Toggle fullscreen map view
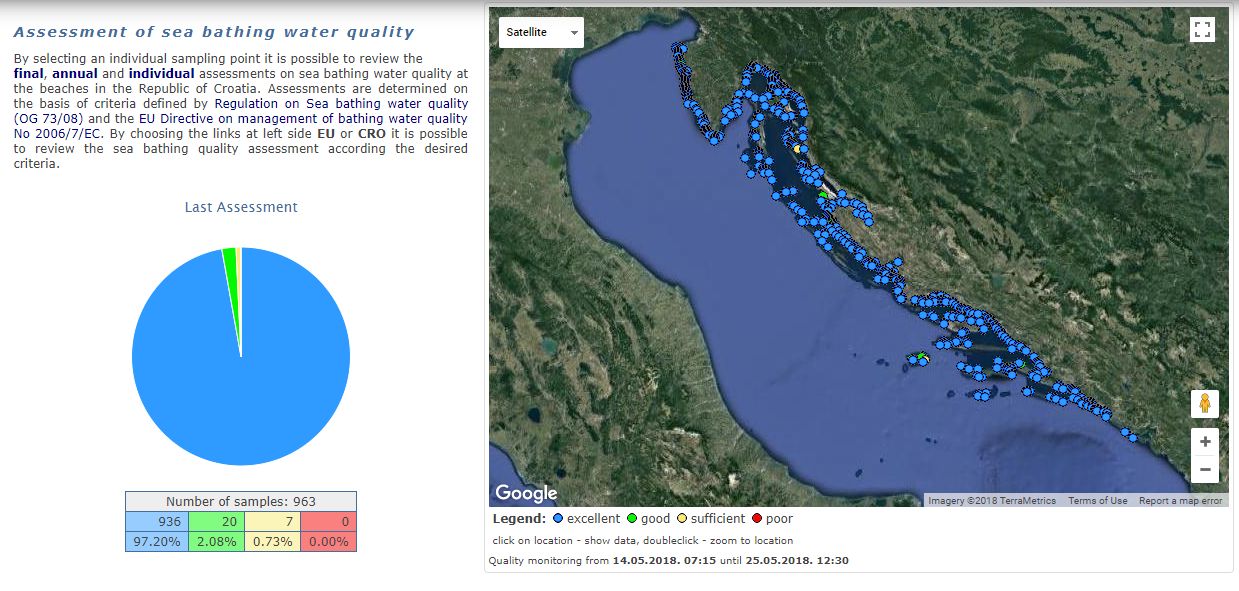The height and width of the screenshot is (591, 1239). 1202,30
